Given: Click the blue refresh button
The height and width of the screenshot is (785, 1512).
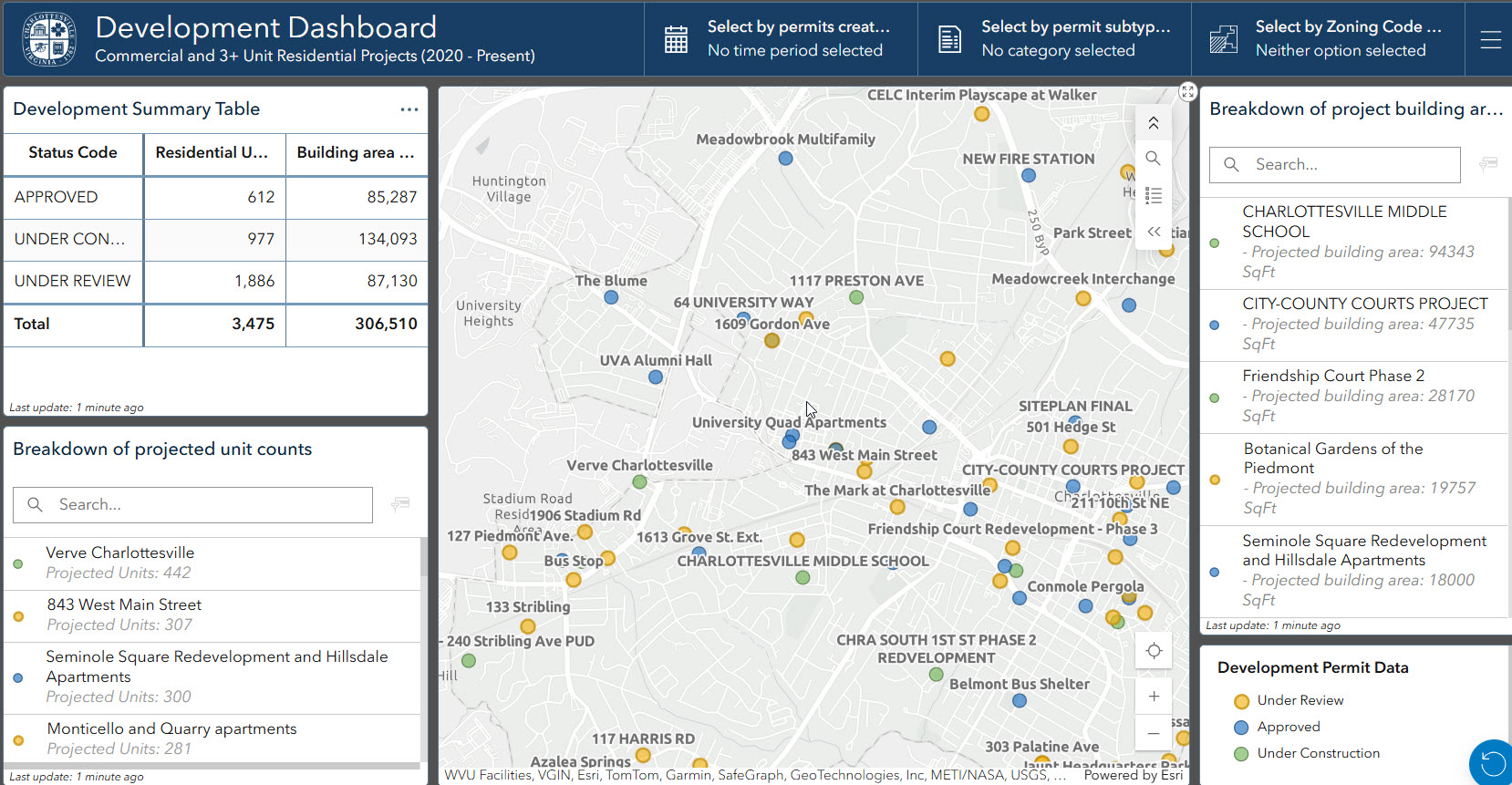Looking at the screenshot, I should pos(1492,763).
